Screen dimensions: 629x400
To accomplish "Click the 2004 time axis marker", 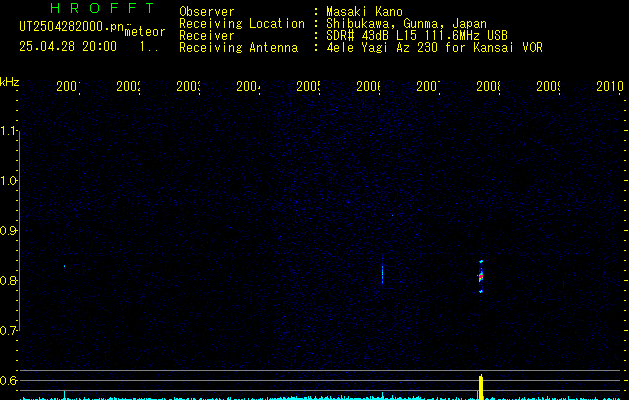I will click(248, 86).
